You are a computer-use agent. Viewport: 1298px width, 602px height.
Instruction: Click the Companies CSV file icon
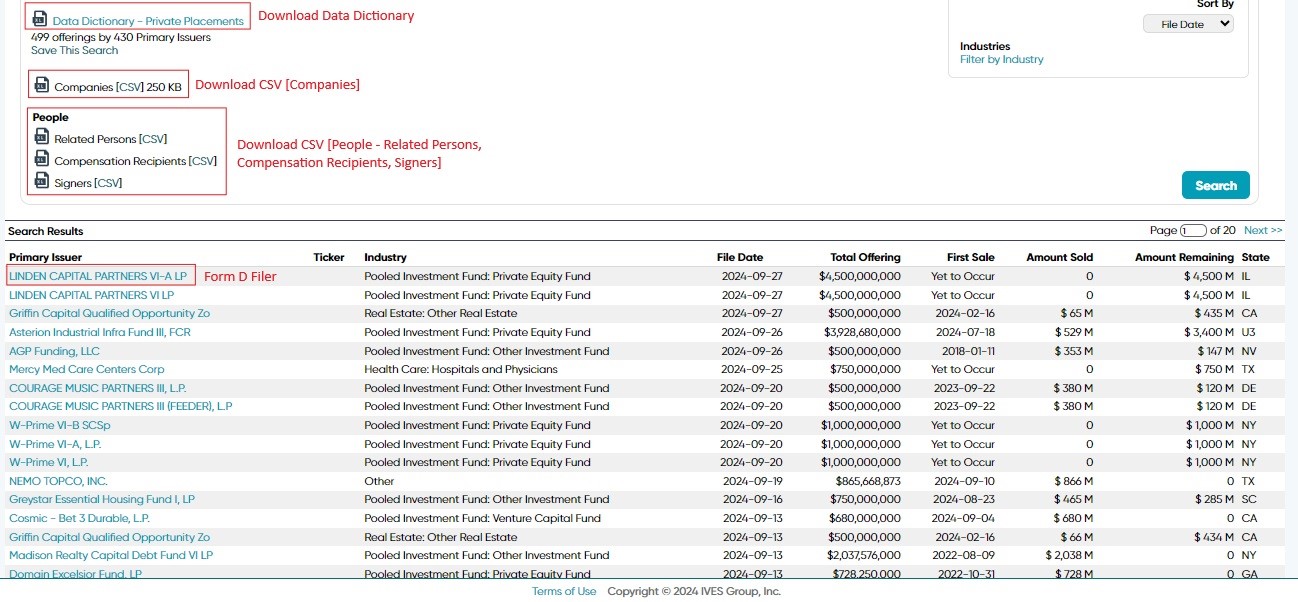41,86
